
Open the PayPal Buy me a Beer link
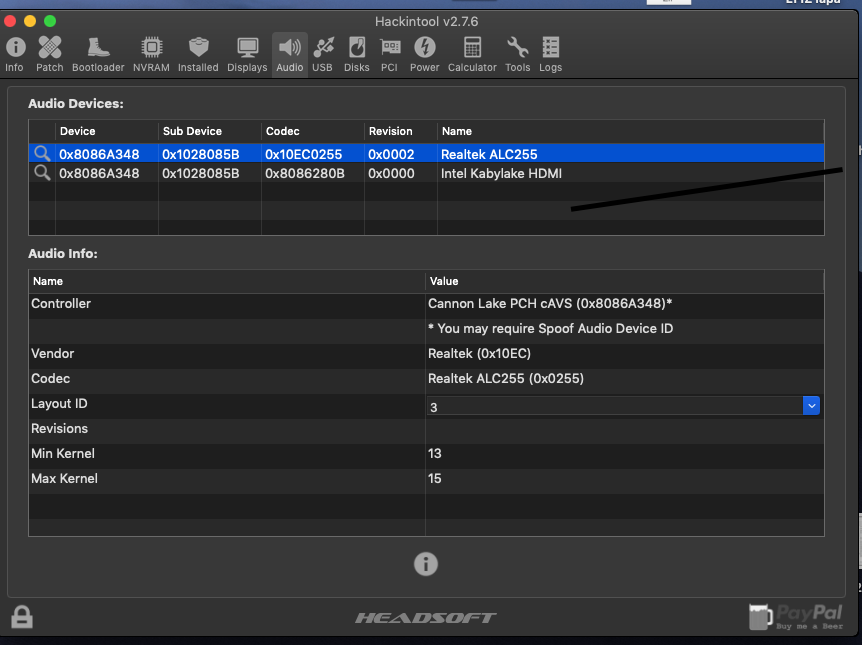[x=796, y=617]
